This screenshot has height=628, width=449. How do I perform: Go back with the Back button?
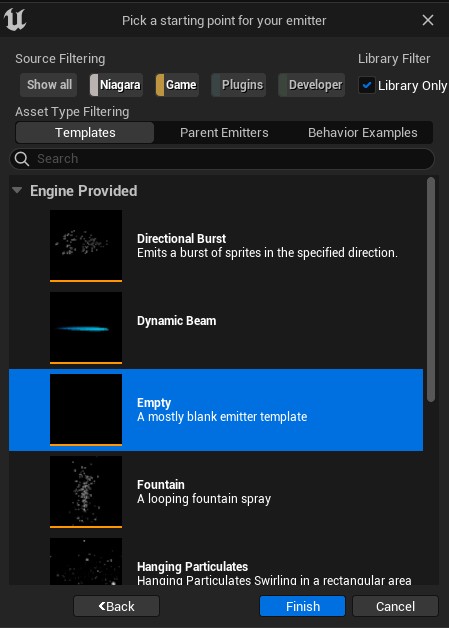[117, 606]
